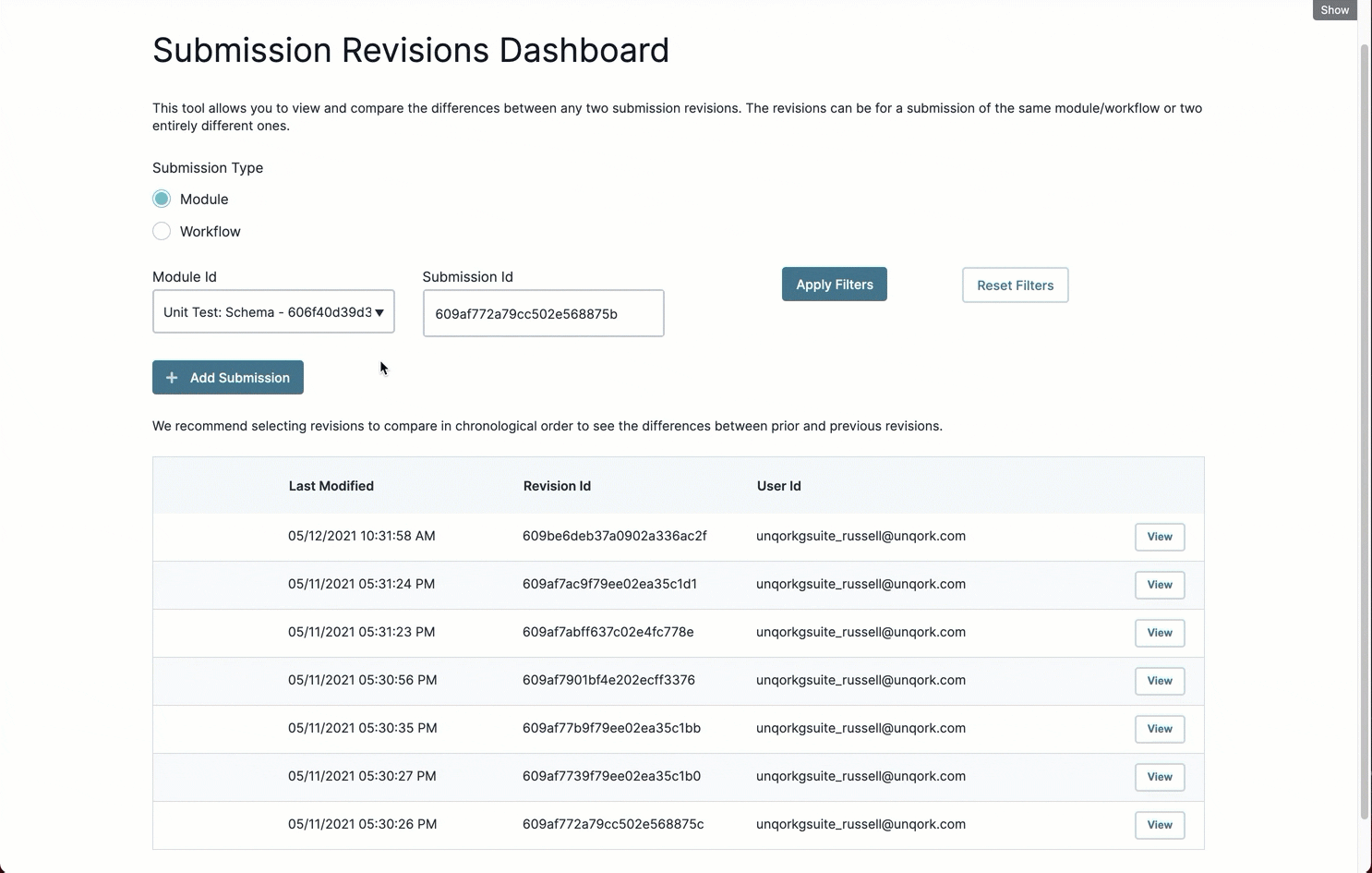Click the date 05/11/2021 05:30:56 PM
1372x873 pixels.
[x=362, y=680]
